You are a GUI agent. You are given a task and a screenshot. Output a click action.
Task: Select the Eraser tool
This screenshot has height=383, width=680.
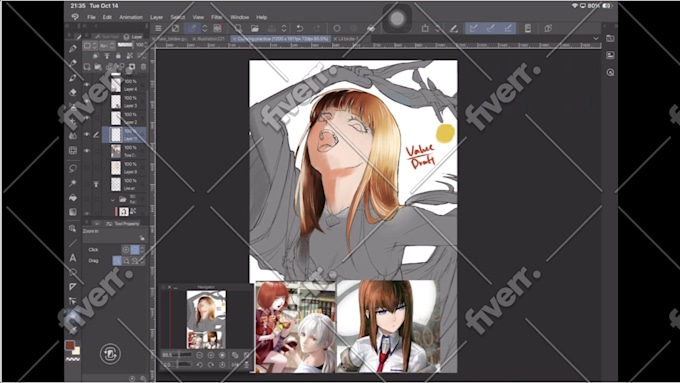(73, 92)
